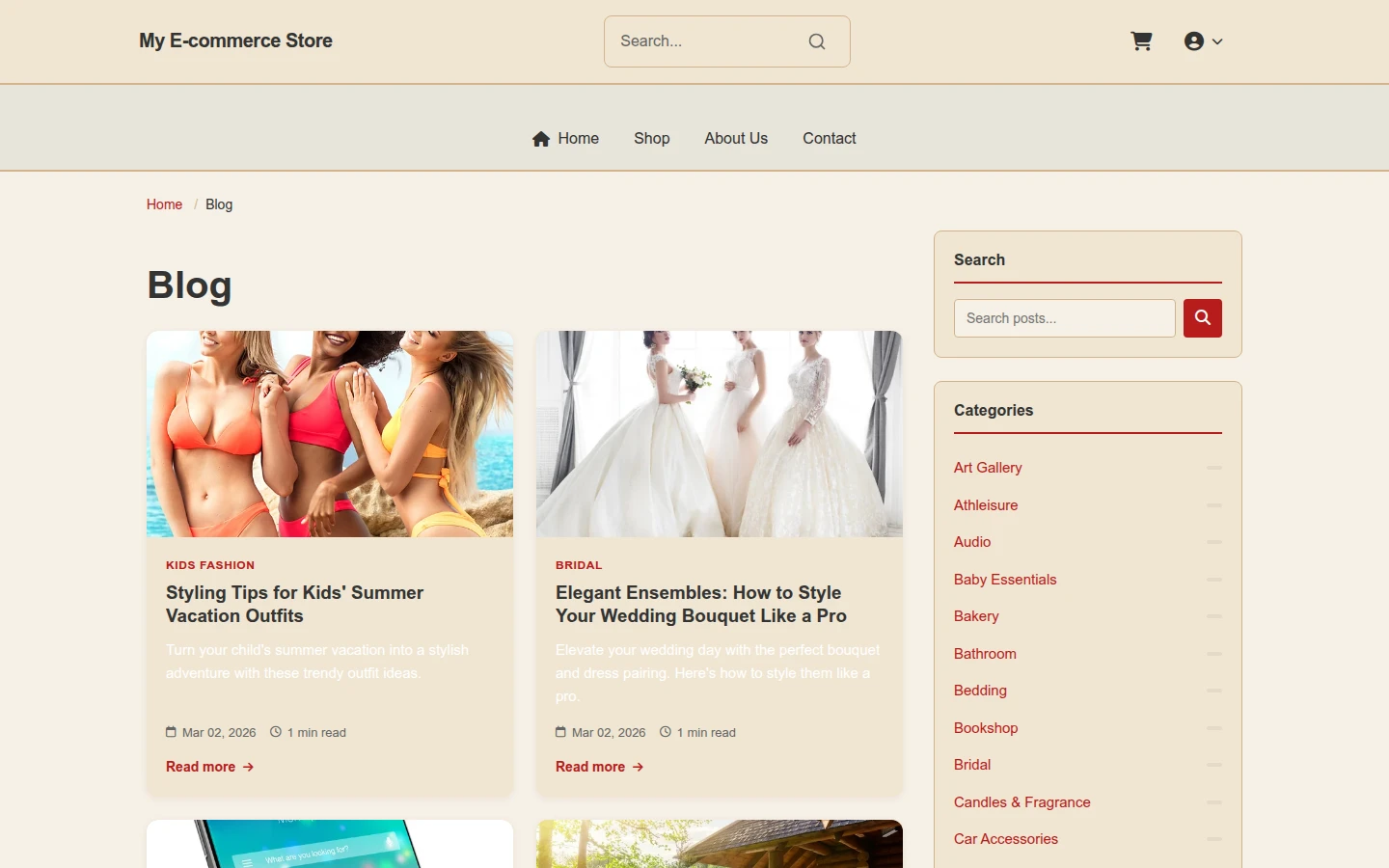Select the Bathroom category

coord(985,654)
